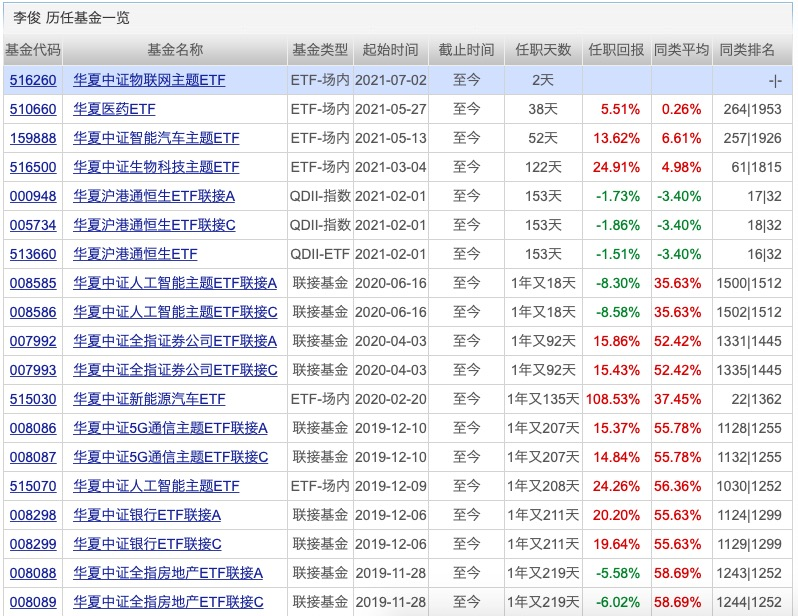
Task: Click fund code 008299
Action: click(33, 545)
